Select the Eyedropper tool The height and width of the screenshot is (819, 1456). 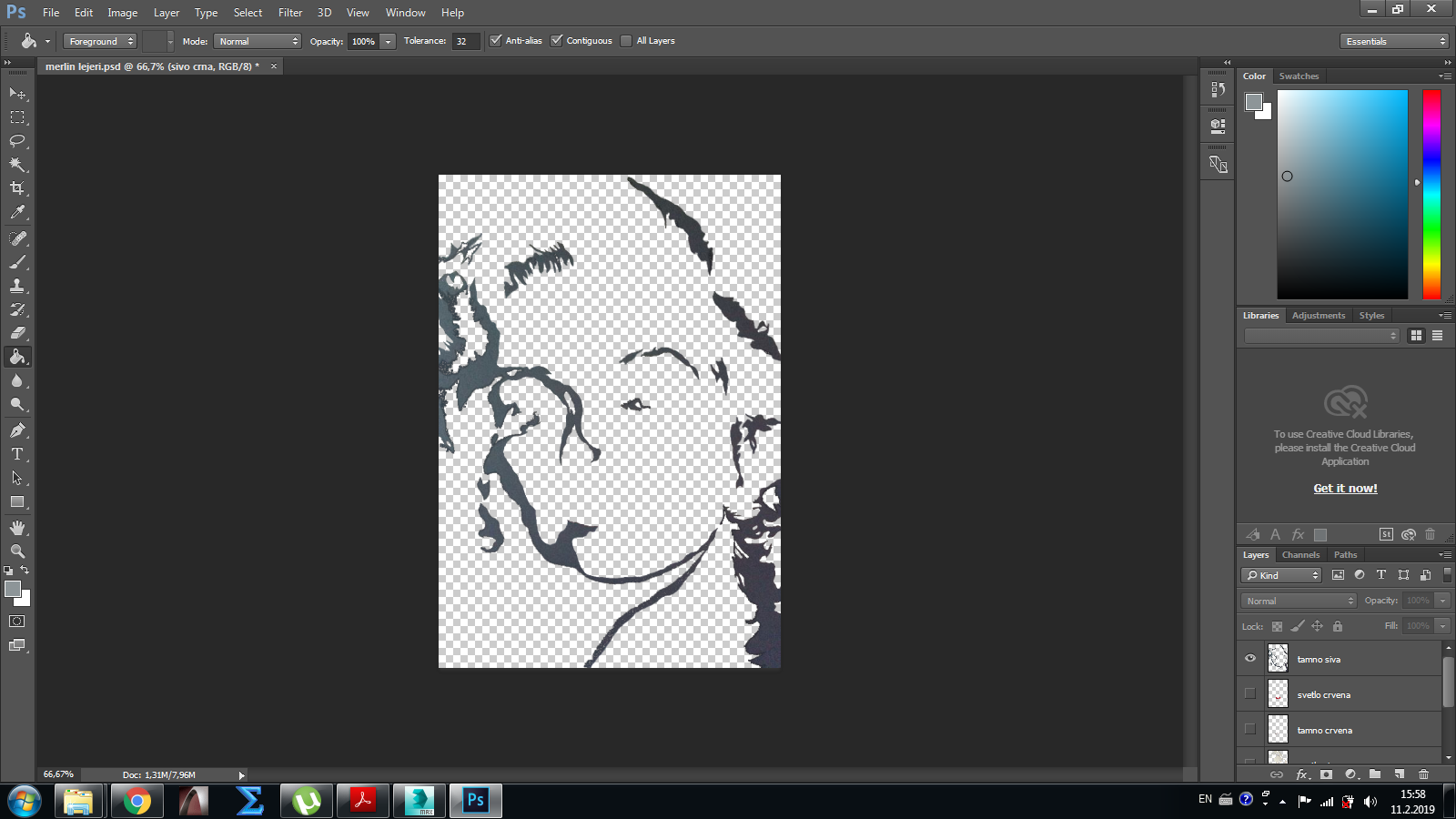(17, 212)
